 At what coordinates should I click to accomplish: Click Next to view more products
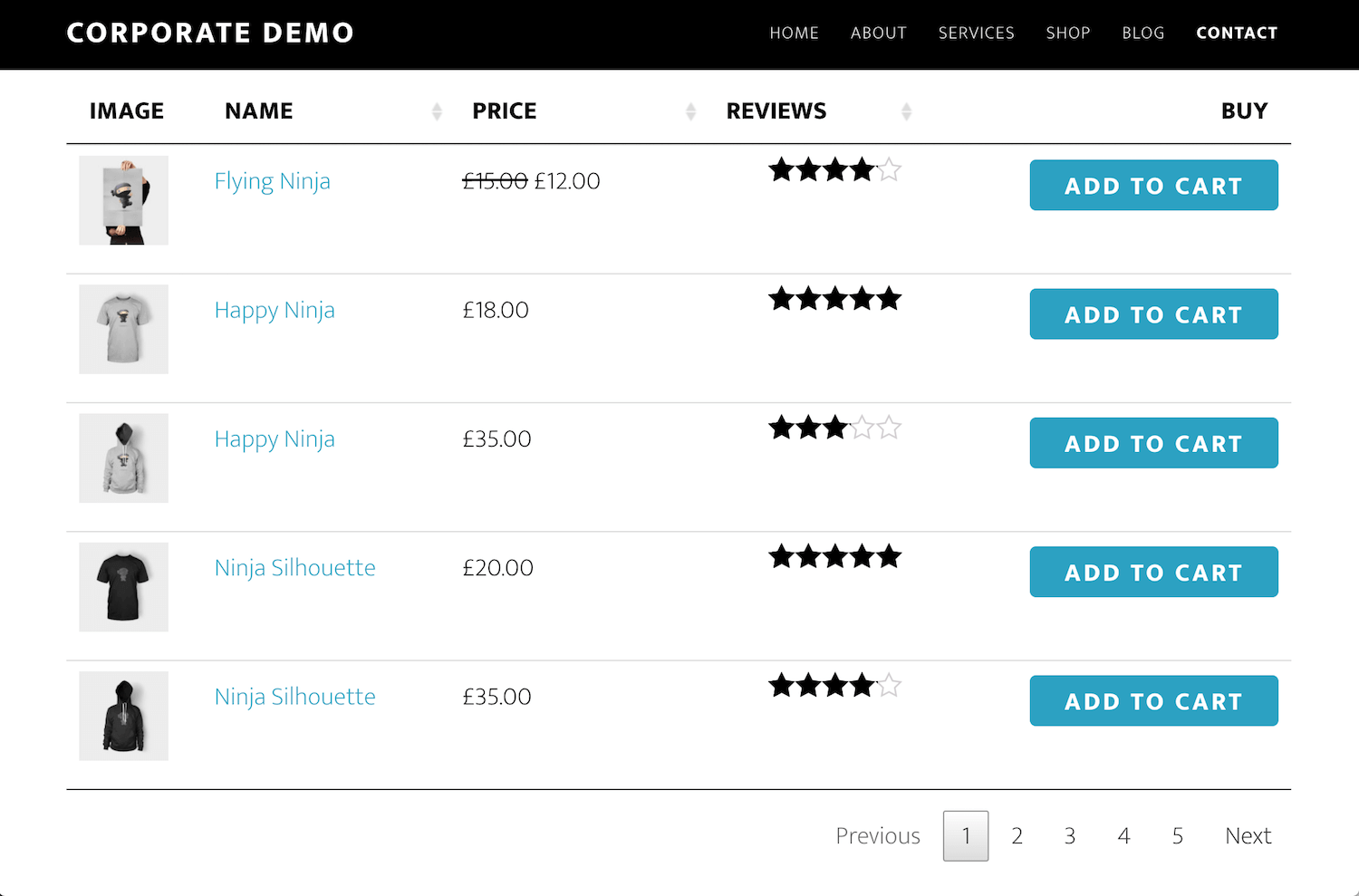click(1248, 835)
